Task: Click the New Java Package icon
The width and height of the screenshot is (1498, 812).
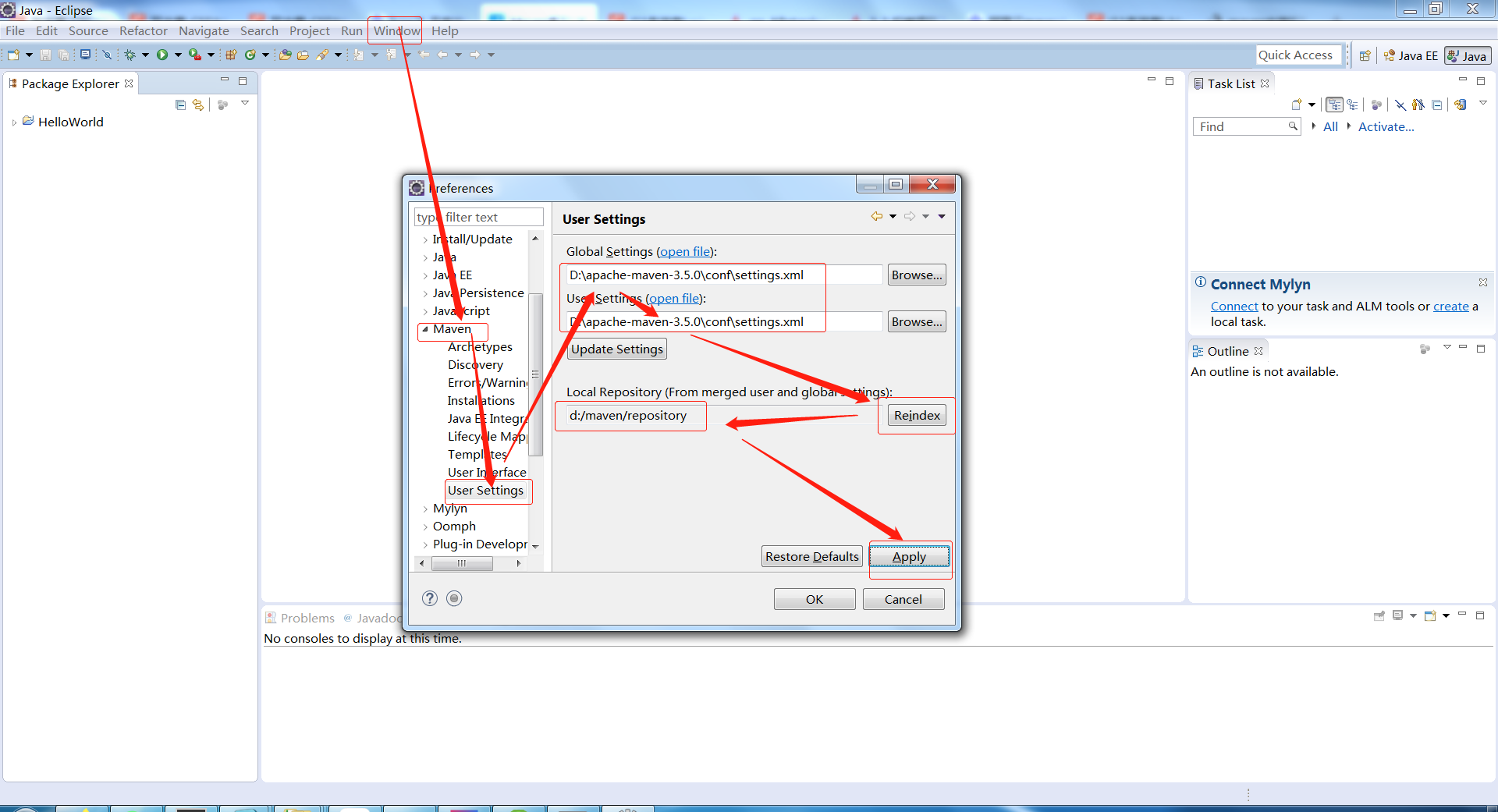Action: point(231,55)
